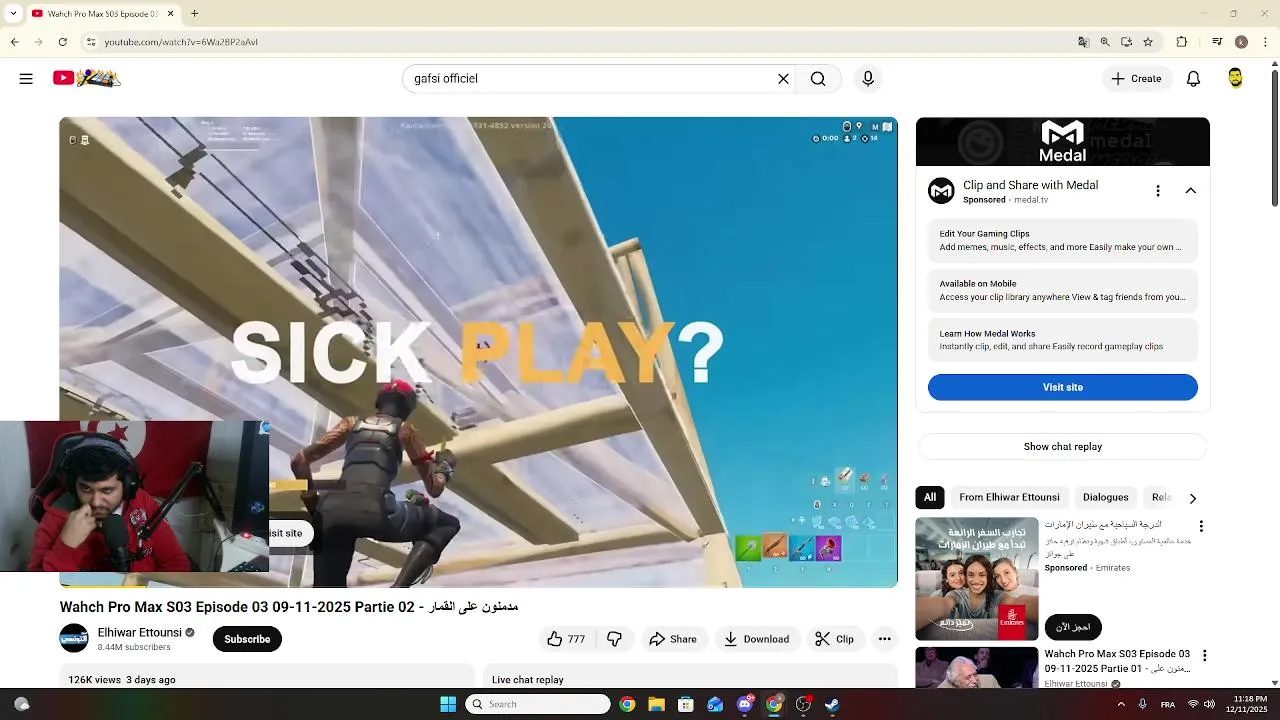Like the video with thumbs up
Image resolution: width=1280 pixels, height=720 pixels.
(x=566, y=639)
